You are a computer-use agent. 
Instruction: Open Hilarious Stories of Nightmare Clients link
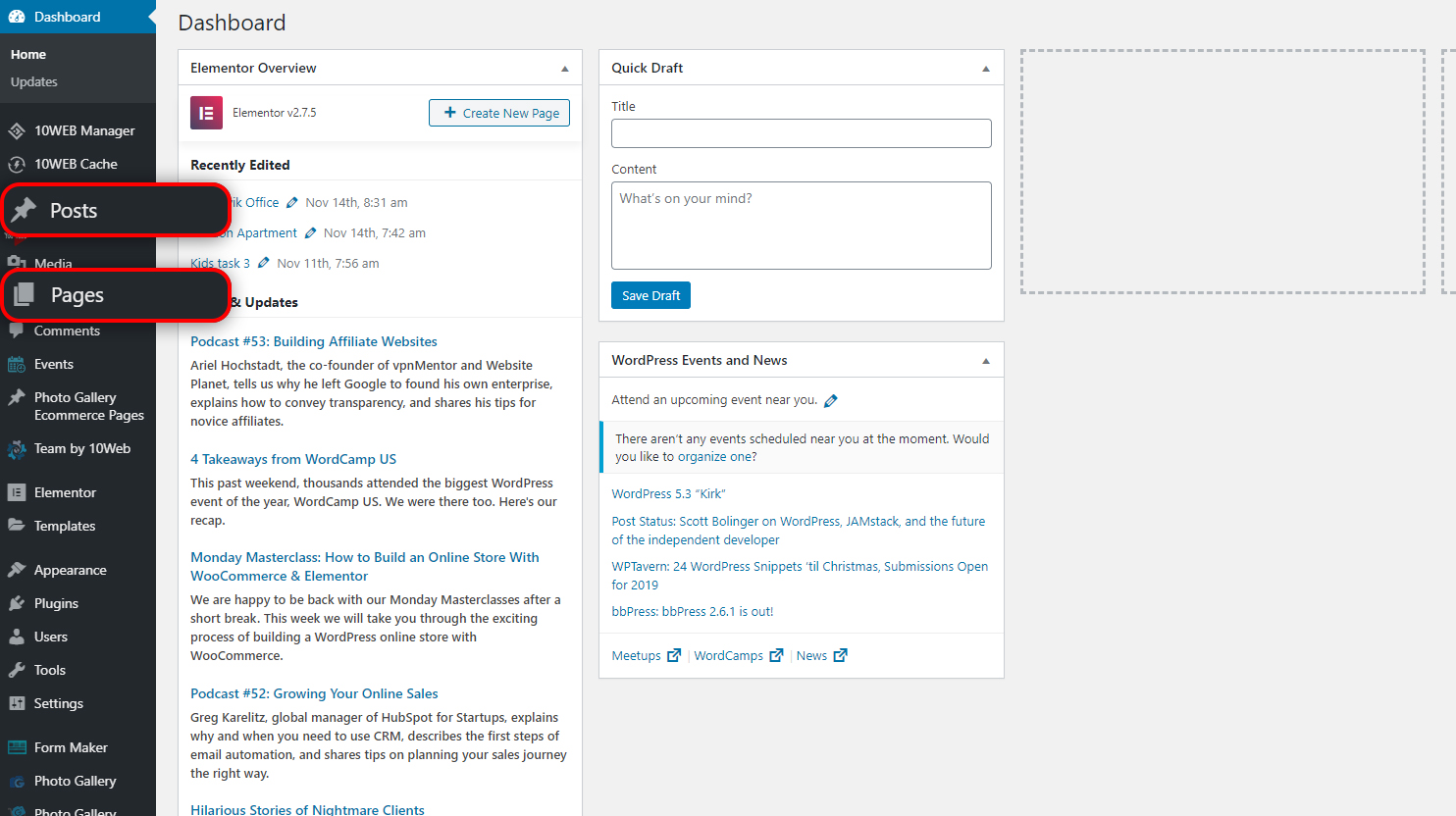point(307,809)
